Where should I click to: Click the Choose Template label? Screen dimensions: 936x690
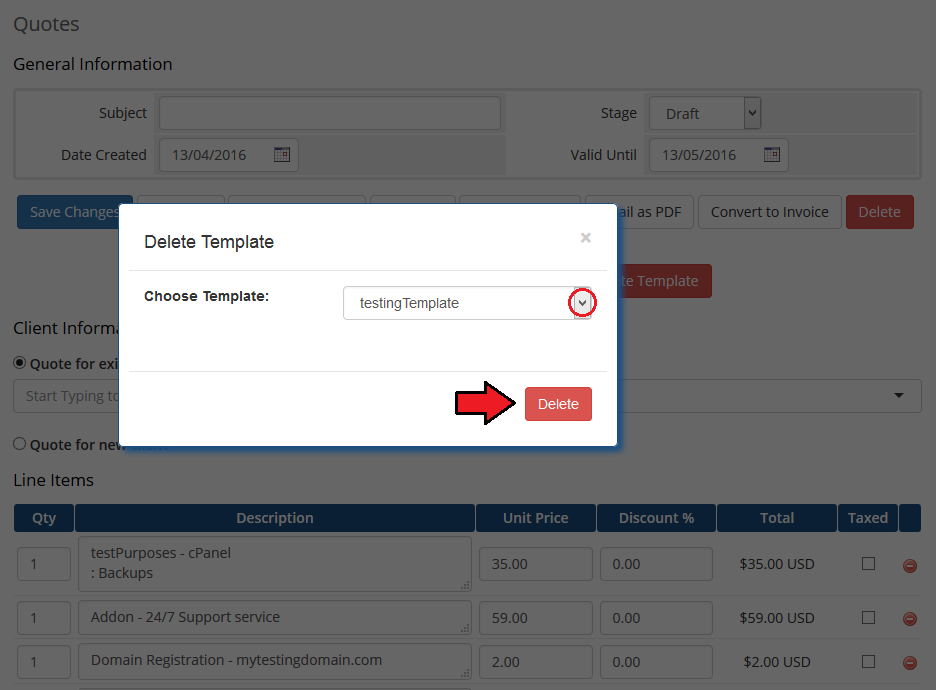(x=207, y=296)
